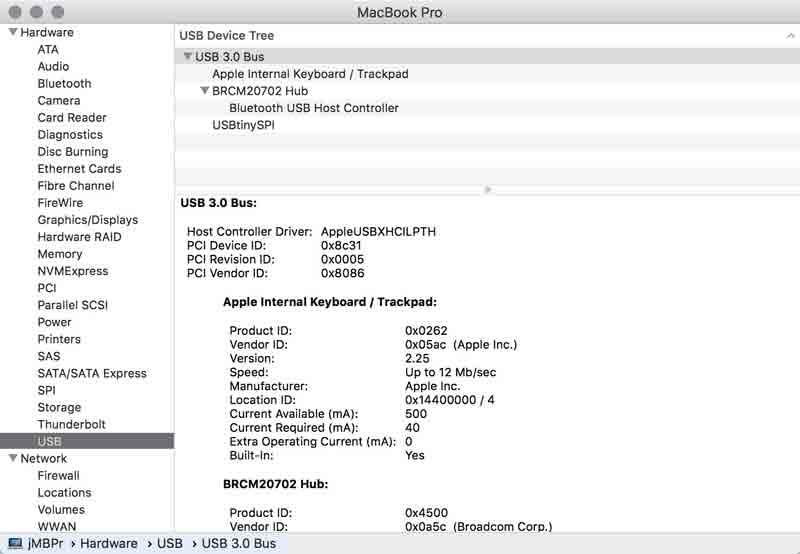
Task: Click the pane splitter handle
Action: coord(488,190)
